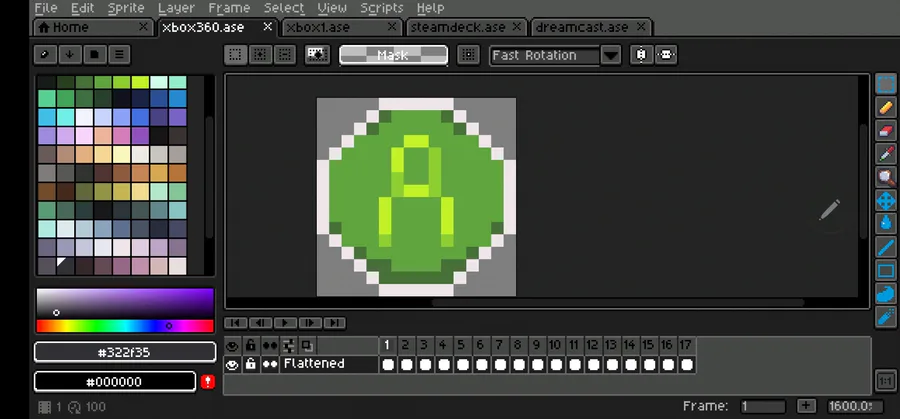Click the foreground color #322f35 button
This screenshot has height=419, width=900.
(125, 352)
